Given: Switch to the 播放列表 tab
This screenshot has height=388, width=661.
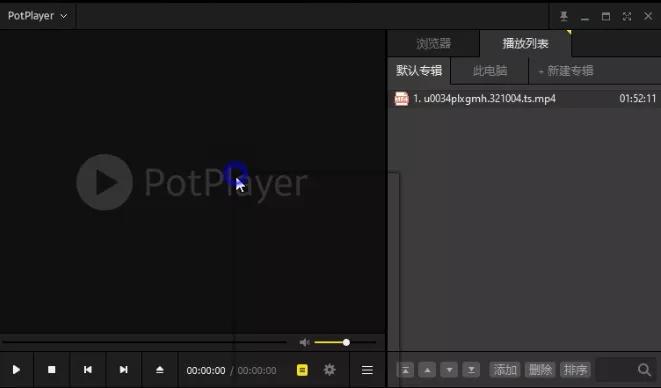Looking at the screenshot, I should (x=525, y=43).
